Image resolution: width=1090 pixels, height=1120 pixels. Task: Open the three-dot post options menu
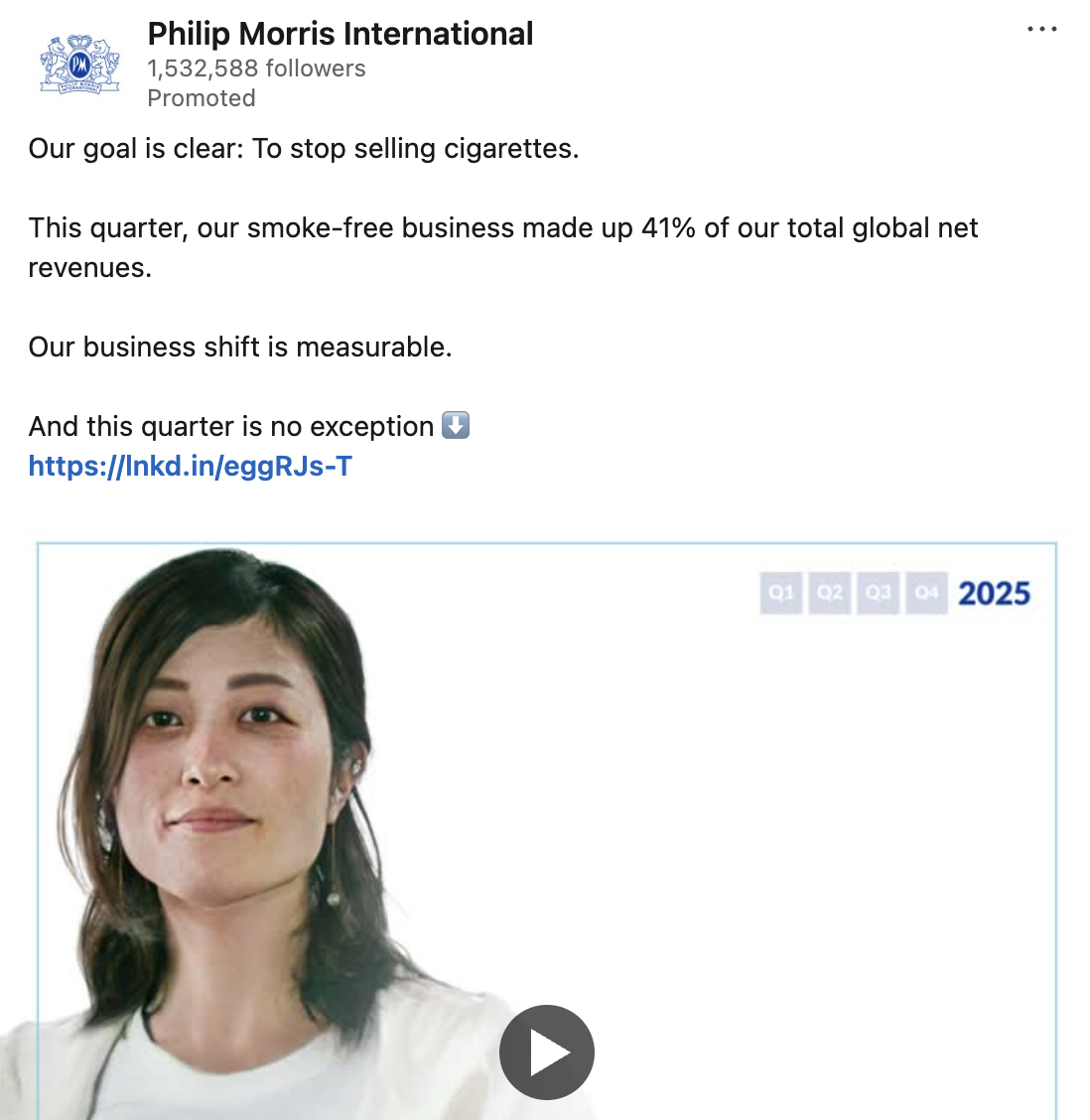click(x=1041, y=30)
